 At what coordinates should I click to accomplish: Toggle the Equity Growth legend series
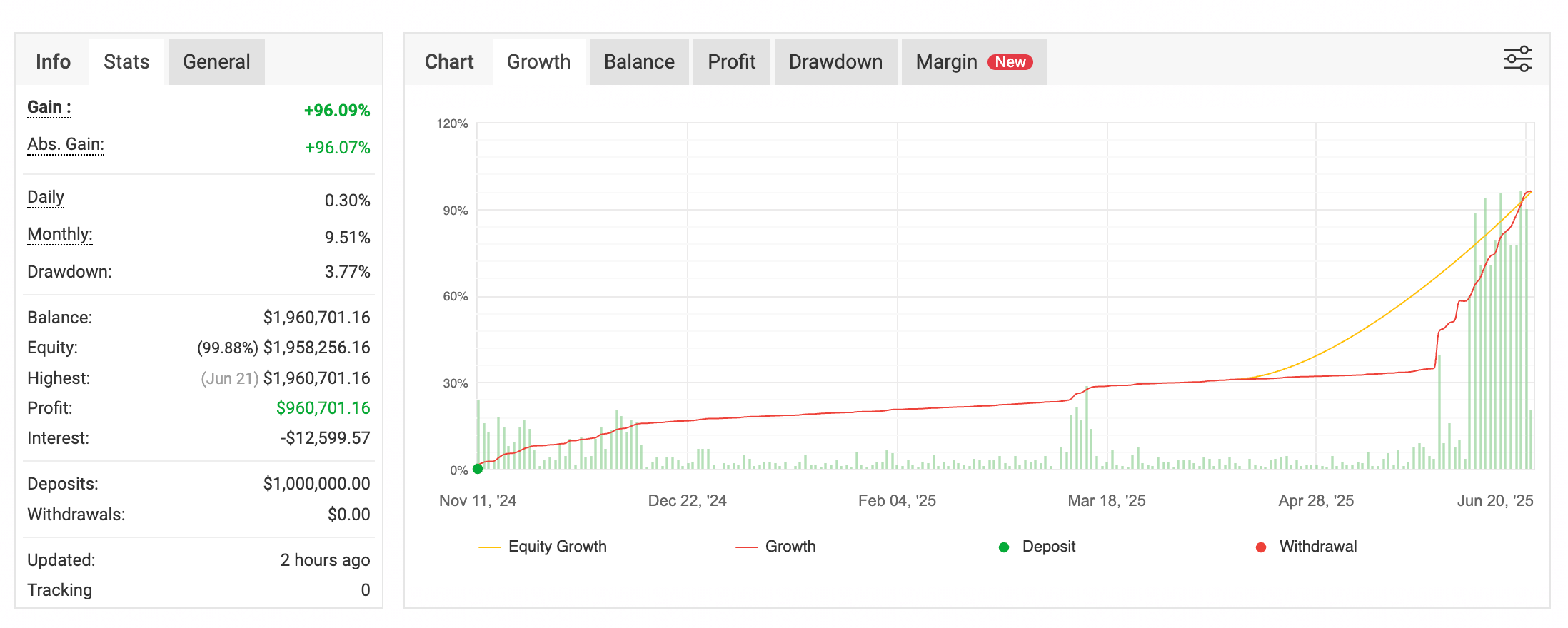(543, 547)
